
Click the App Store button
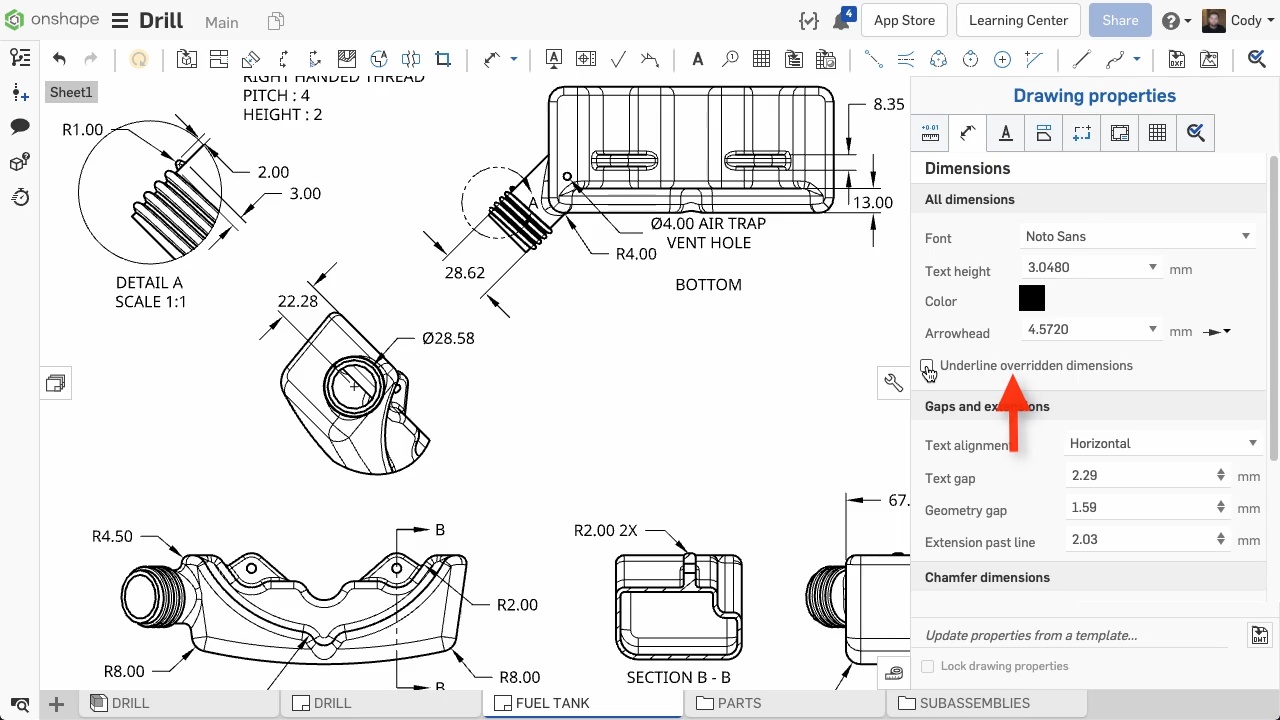coord(904,20)
